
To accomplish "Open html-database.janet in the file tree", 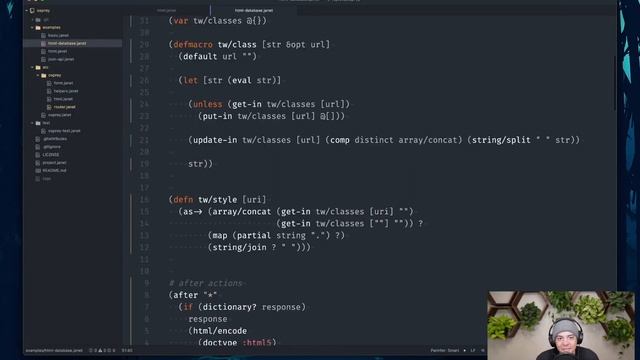I will coord(67,43).
